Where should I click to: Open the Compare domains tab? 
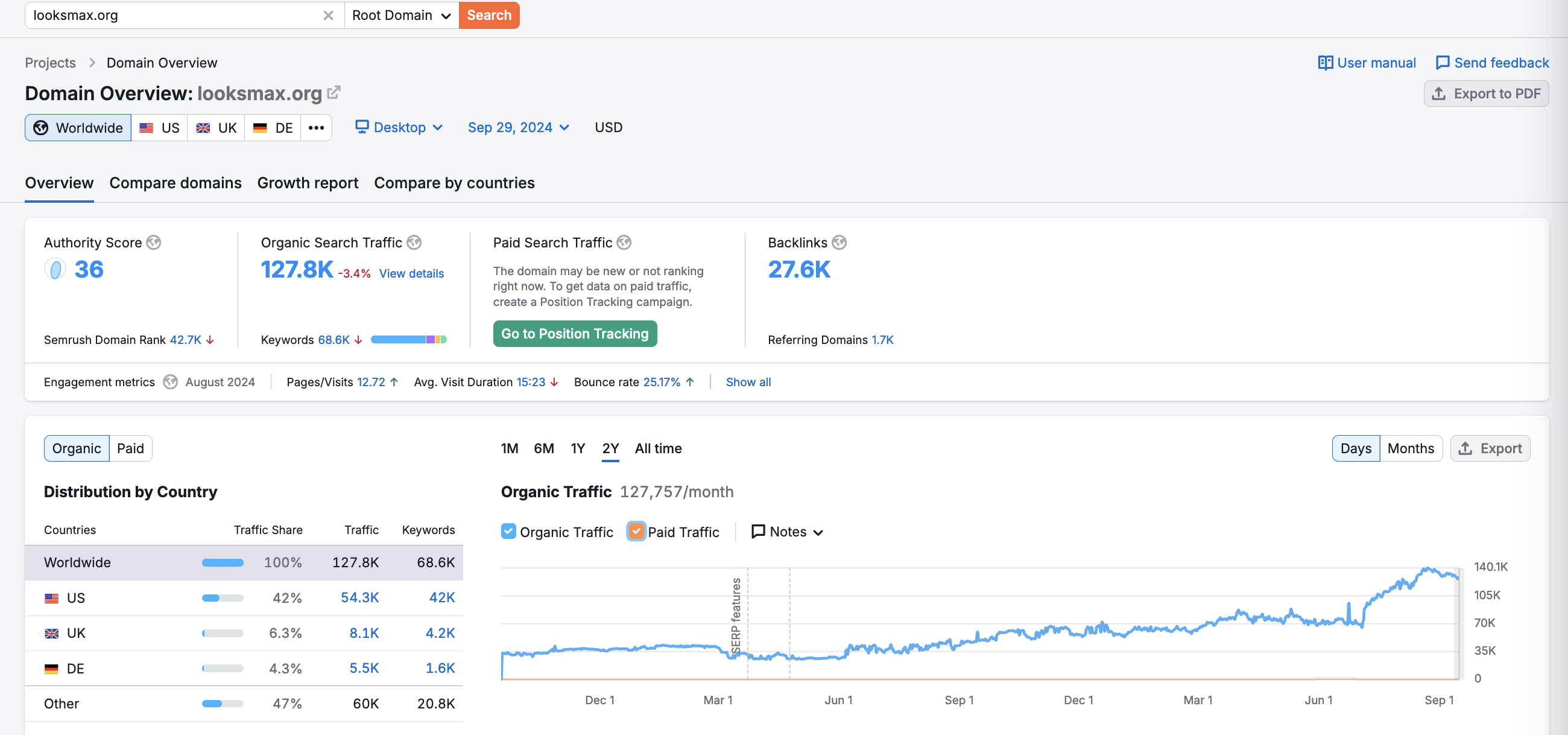(175, 183)
